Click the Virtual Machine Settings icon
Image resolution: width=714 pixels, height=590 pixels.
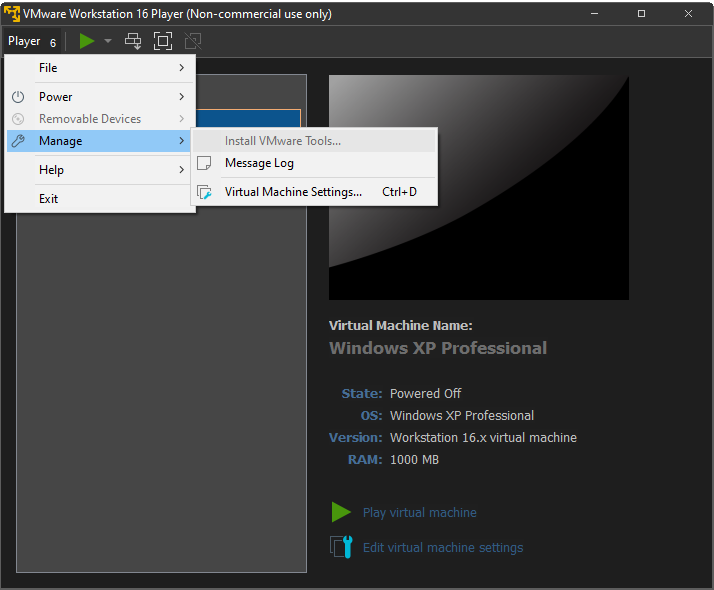204,192
